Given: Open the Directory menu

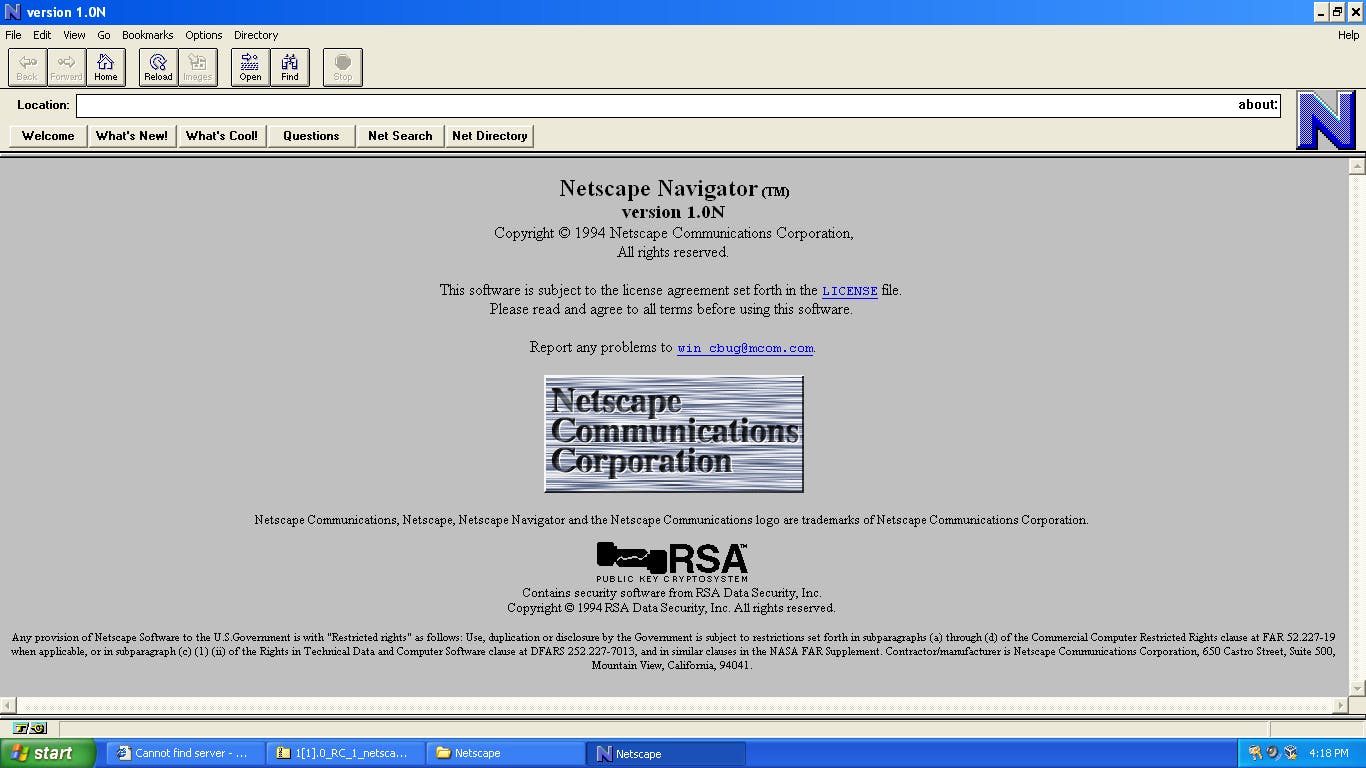Looking at the screenshot, I should [x=256, y=35].
